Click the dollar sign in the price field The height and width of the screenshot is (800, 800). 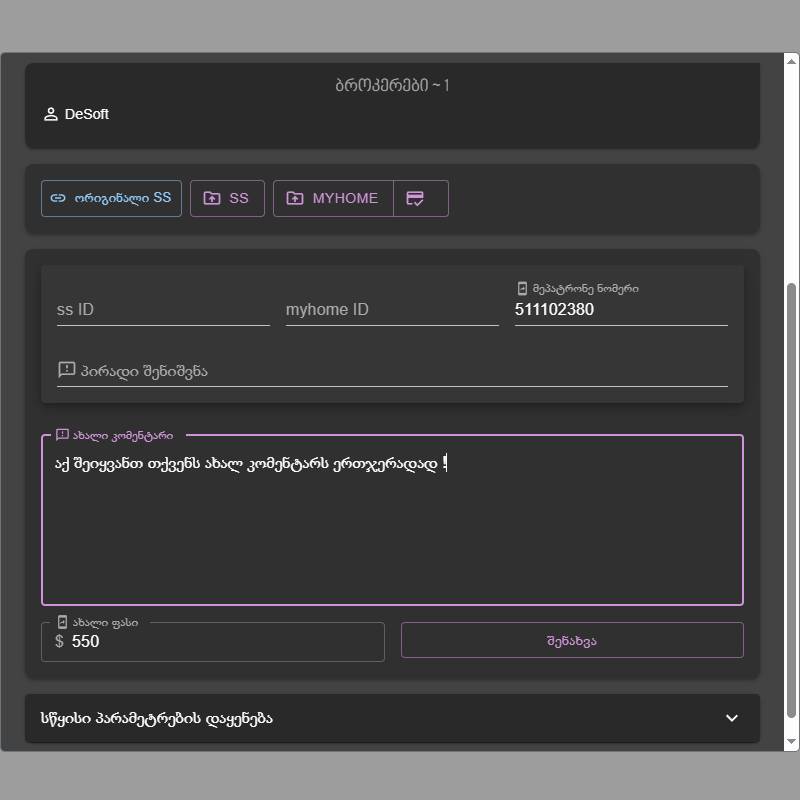[59, 641]
